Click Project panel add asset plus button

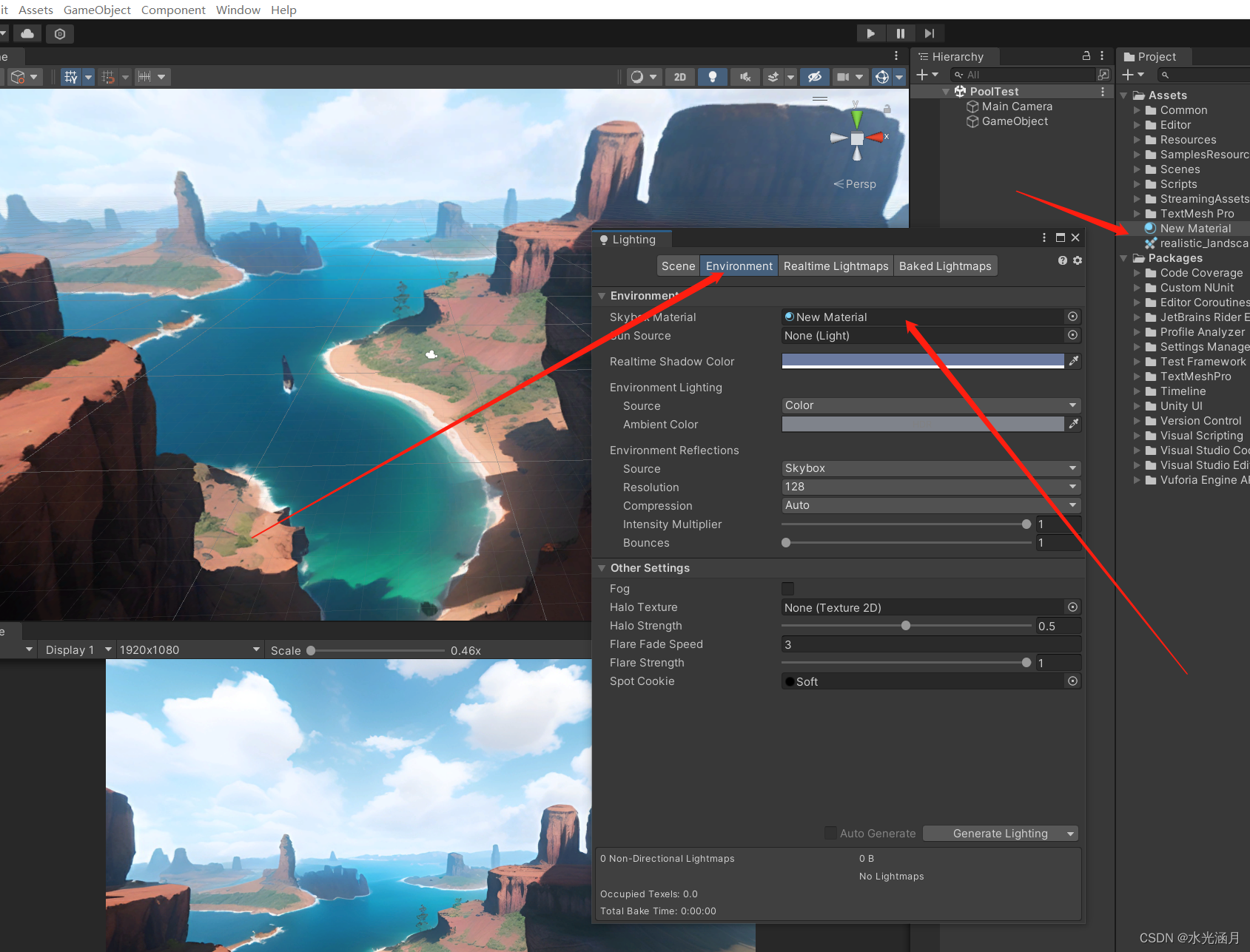point(1132,75)
